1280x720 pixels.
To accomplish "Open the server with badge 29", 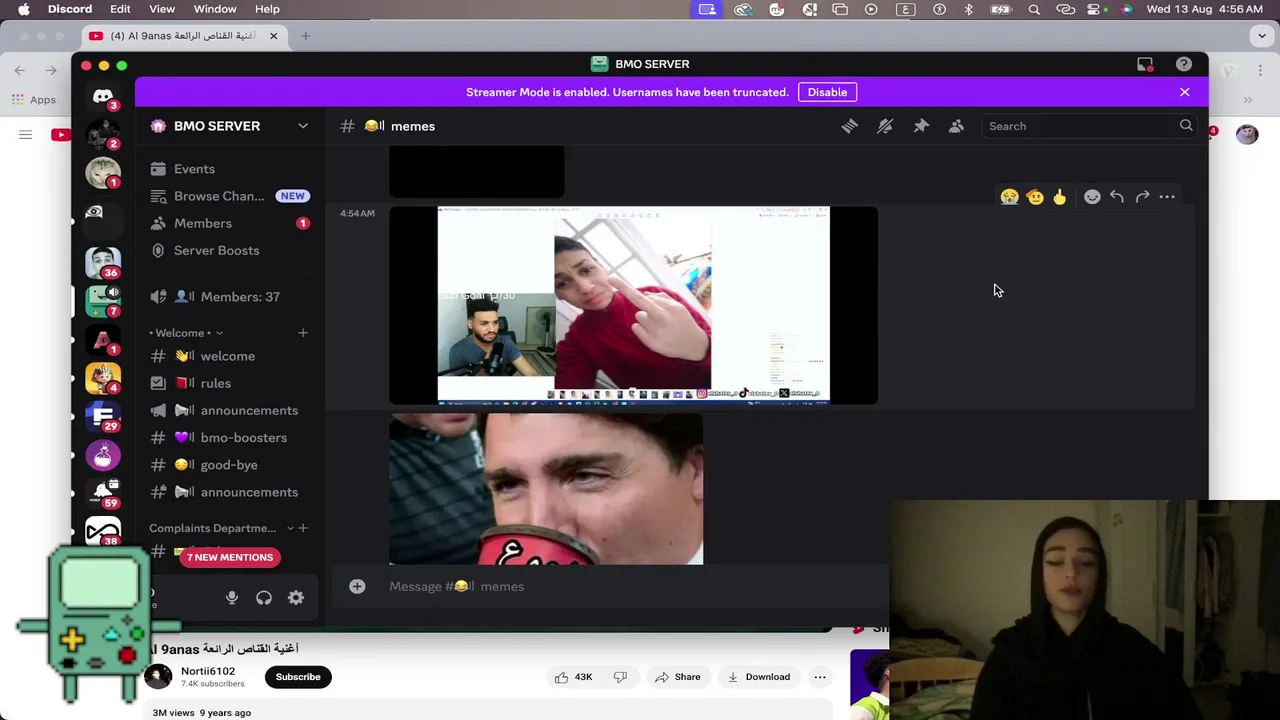I will (103, 416).
